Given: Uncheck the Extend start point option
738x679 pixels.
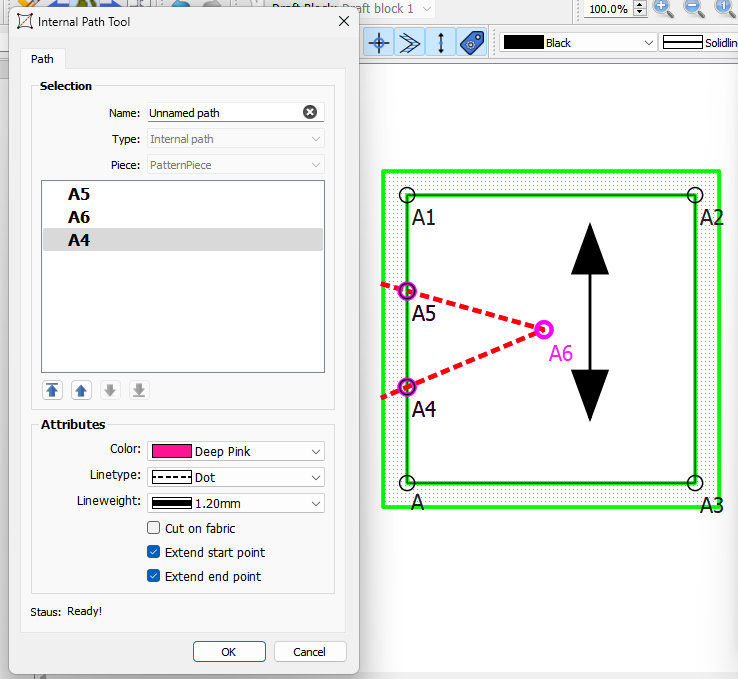Looking at the screenshot, I should pos(154,552).
